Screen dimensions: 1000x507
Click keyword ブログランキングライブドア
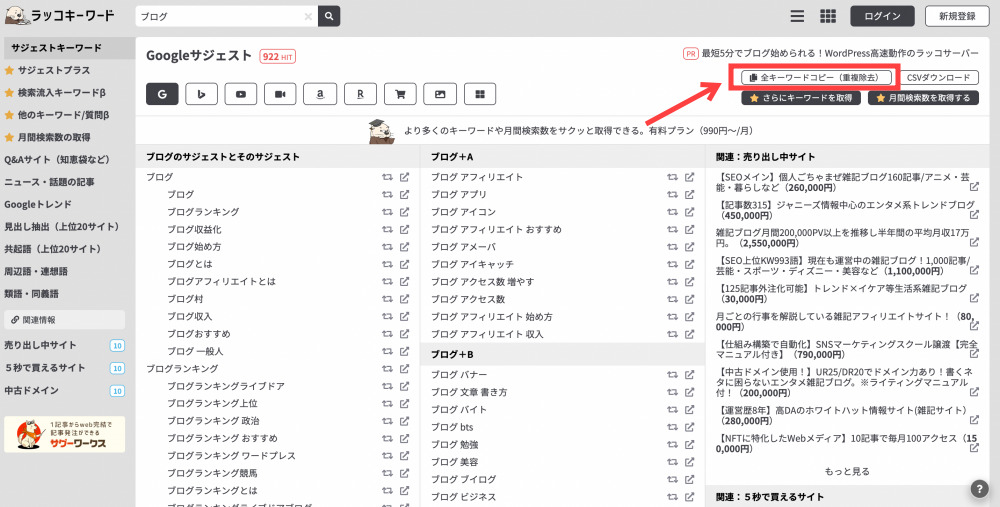(226, 386)
